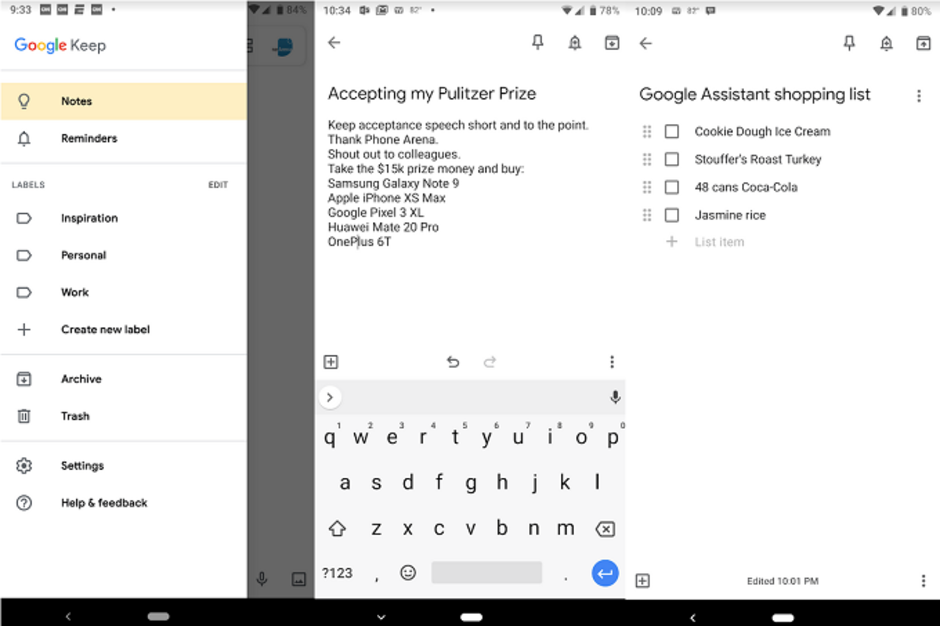Archive the current note

[612, 43]
